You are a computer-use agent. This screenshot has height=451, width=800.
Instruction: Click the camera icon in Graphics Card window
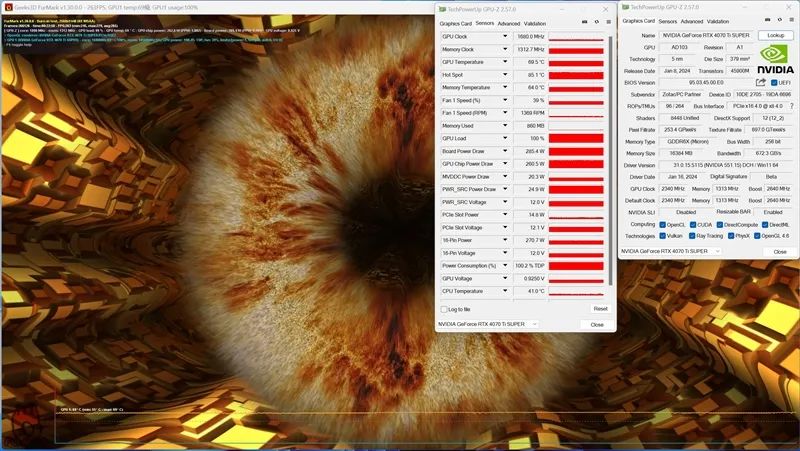tap(764, 20)
